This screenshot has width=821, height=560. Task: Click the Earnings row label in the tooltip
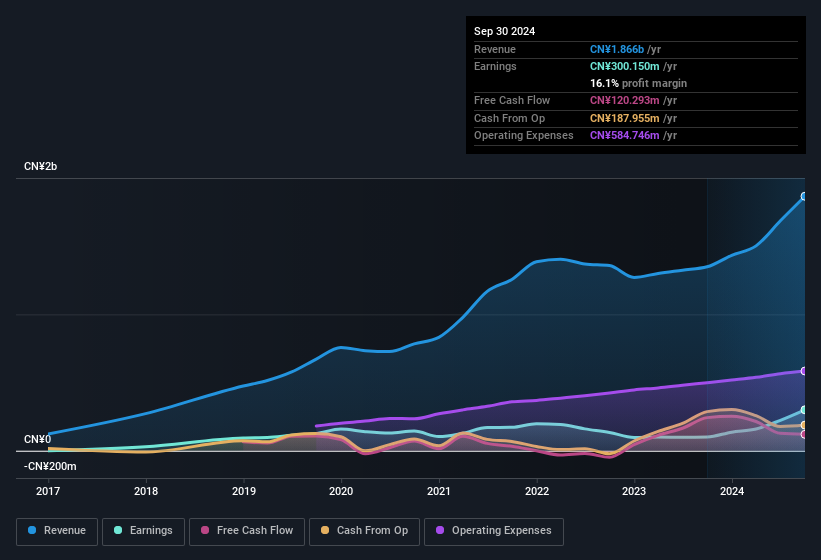click(x=495, y=66)
